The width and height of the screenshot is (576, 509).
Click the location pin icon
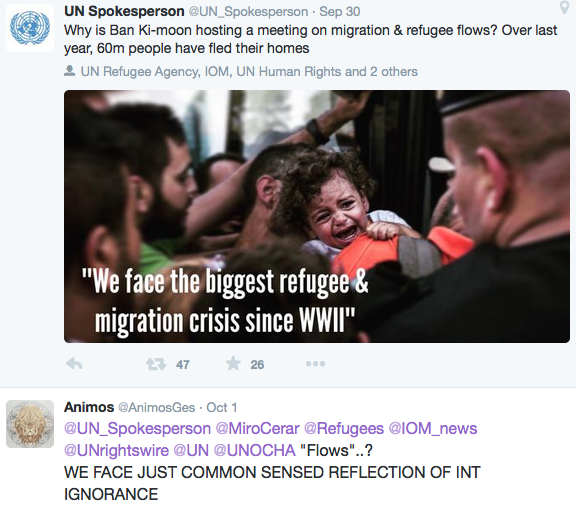click(564, 7)
